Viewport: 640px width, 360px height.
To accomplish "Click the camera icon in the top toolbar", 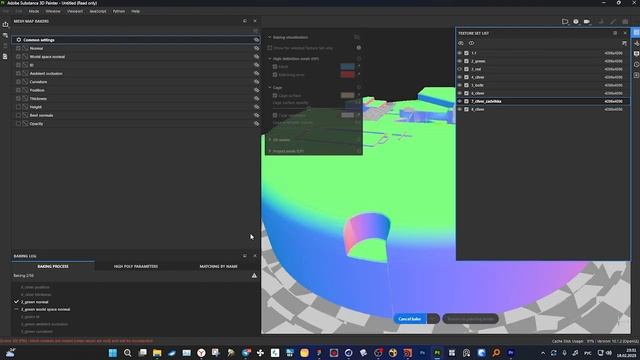I will [x=587, y=21].
